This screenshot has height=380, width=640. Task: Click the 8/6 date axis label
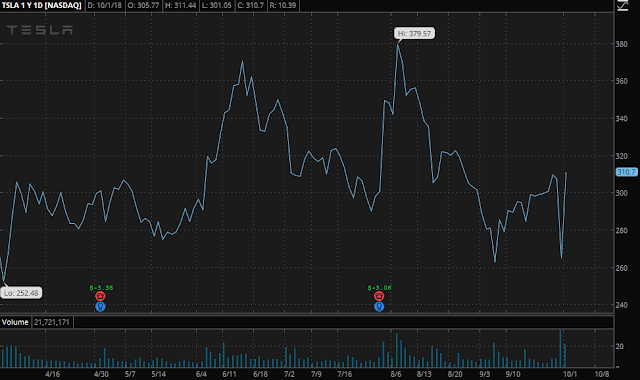pyautogui.click(x=396, y=374)
